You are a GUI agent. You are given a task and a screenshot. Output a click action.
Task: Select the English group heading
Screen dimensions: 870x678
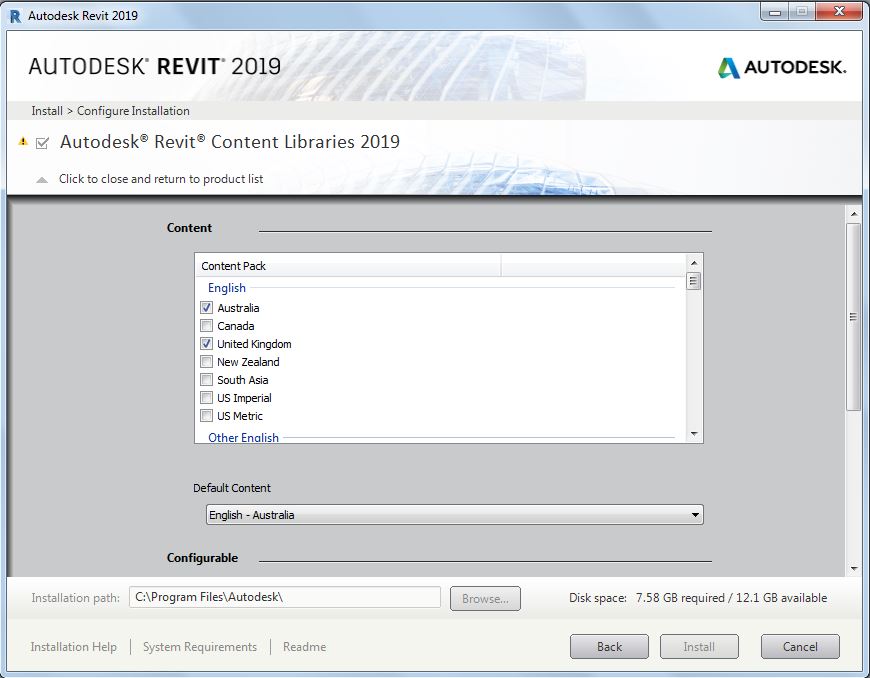227,288
